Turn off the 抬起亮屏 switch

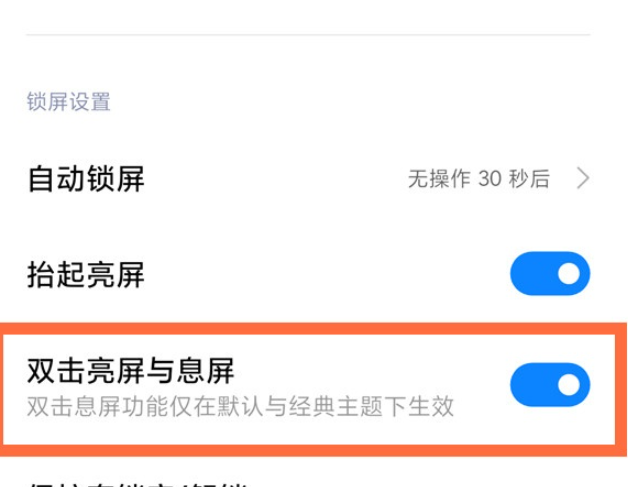pyautogui.click(x=549, y=274)
